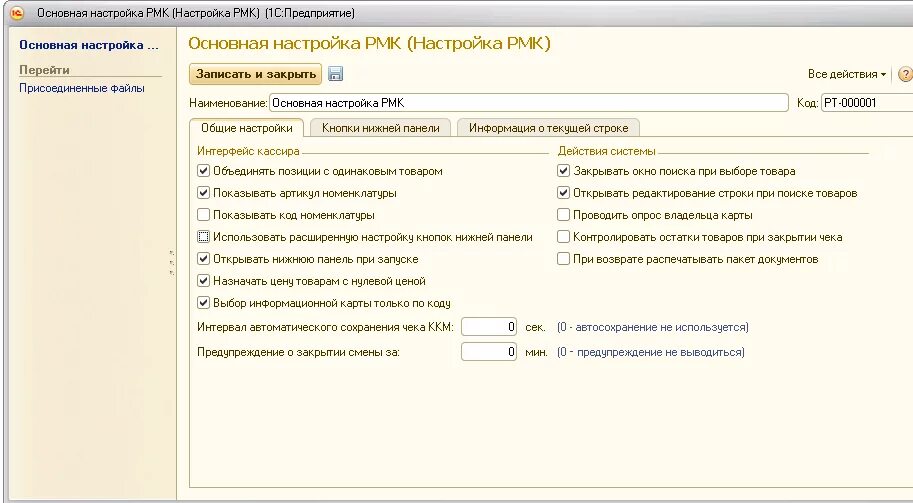Screen dimensions: 913x503
Task: Check Использовать расширенную настройку кнопок нижней панели
Action: coord(203,237)
